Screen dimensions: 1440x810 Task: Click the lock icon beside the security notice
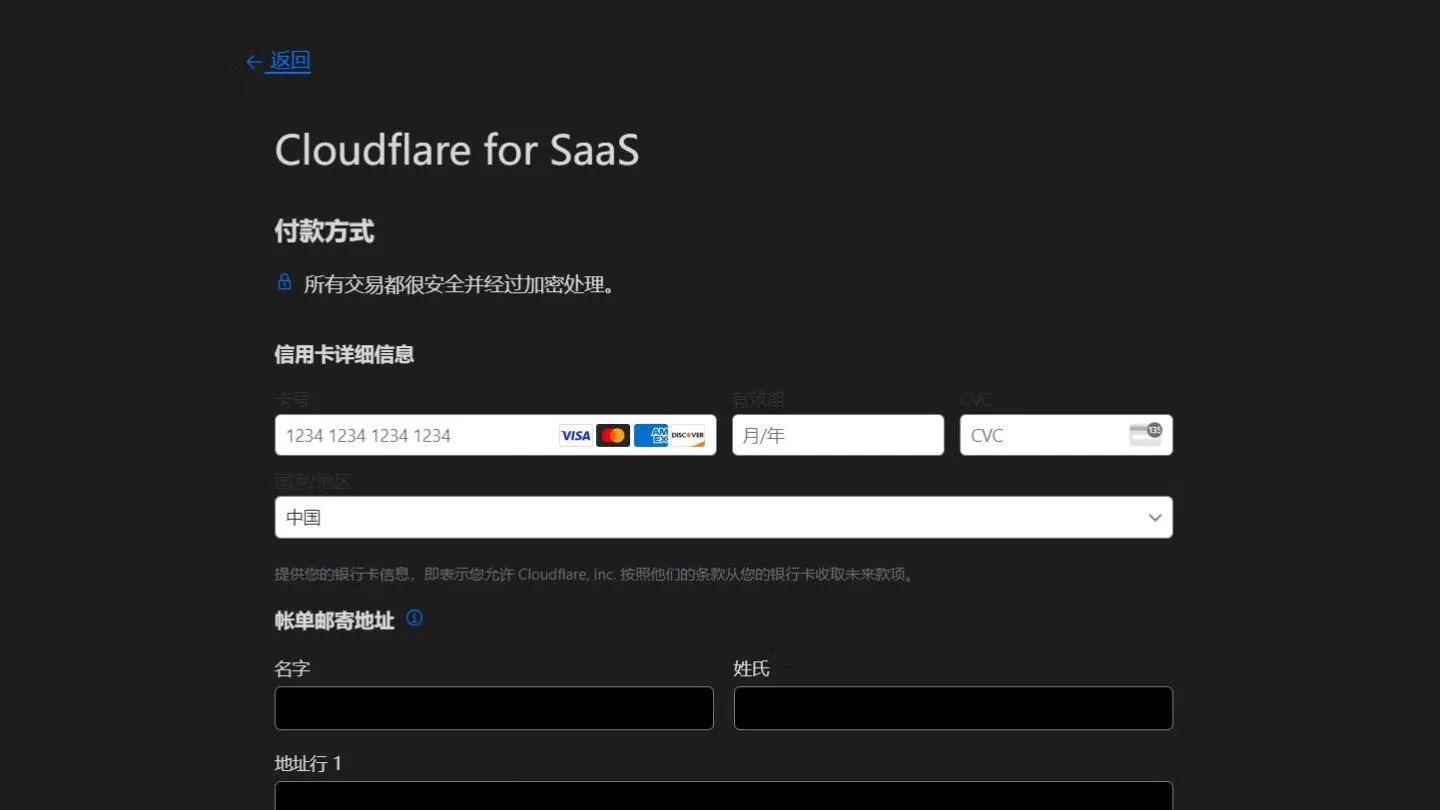[284, 283]
